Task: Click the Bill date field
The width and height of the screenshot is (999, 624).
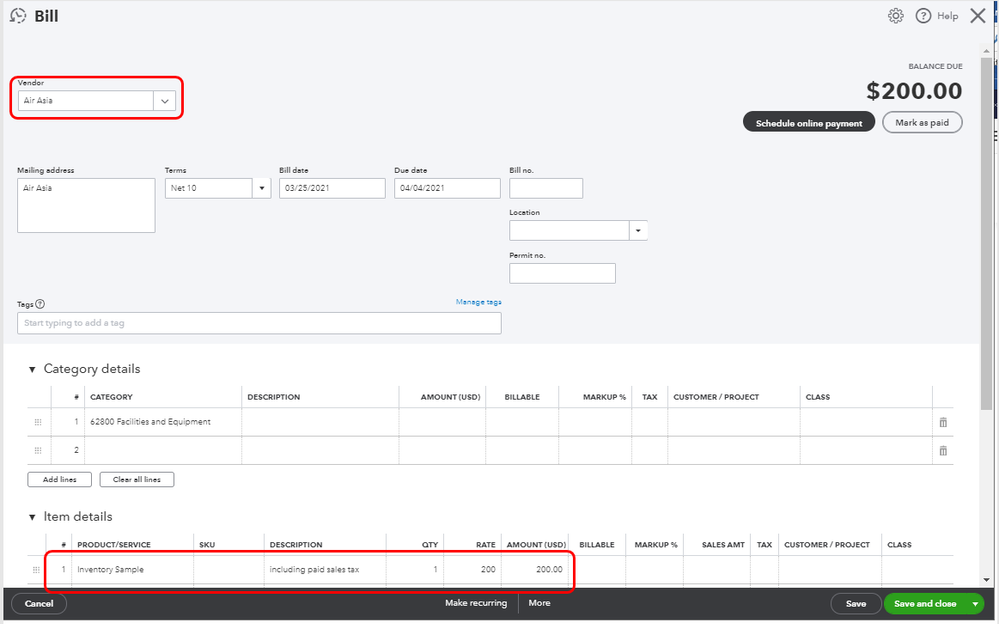Action: click(332, 188)
